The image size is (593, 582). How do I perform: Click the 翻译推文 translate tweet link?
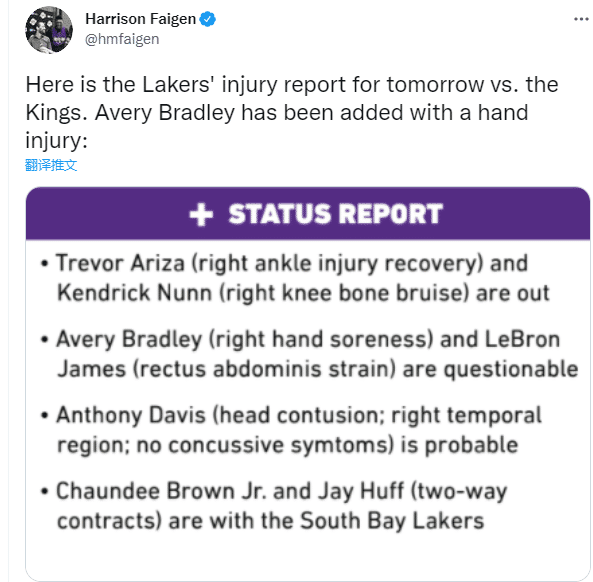click(x=51, y=165)
